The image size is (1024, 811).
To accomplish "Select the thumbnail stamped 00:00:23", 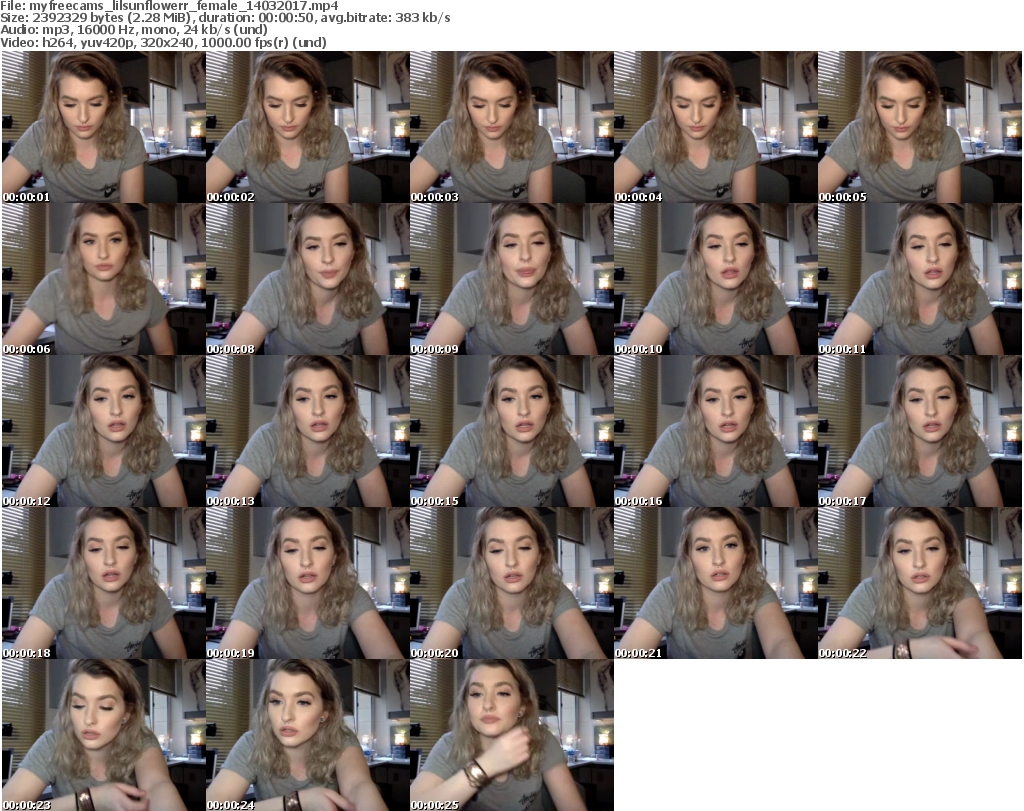I will pos(103,735).
